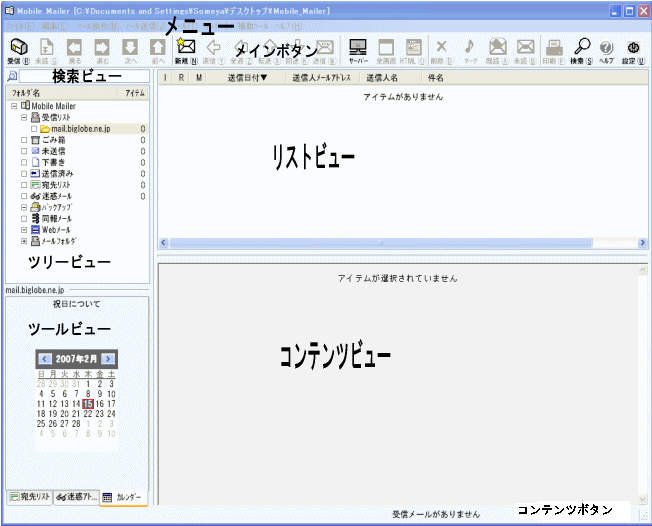Screen dimensions: 652x526
Task: Collapse the 受信リスト tree node
Action: [x=24, y=117]
